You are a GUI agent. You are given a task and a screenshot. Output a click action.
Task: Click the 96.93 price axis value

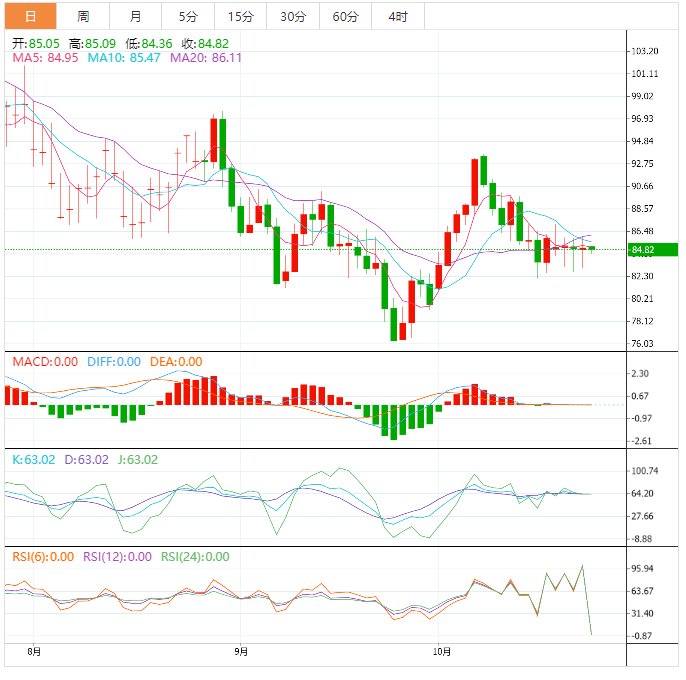pos(642,119)
